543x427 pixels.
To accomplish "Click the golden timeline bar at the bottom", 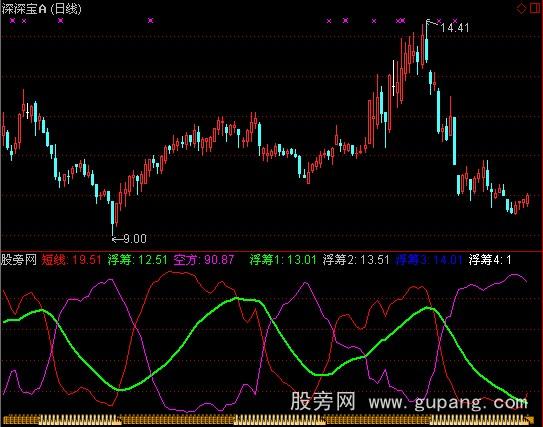I will pos(269,420).
